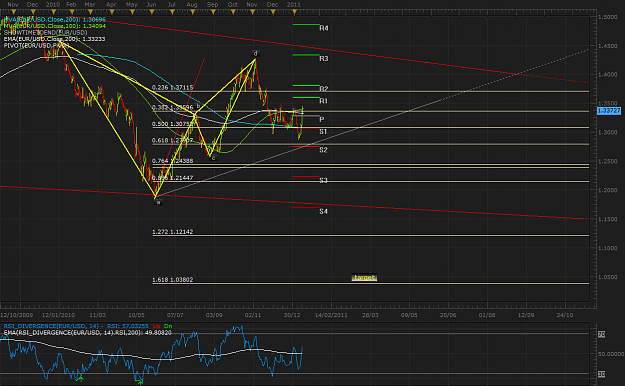Click the pattern point 'c' label
Screen dimensions: 625x386
click(x=214, y=158)
